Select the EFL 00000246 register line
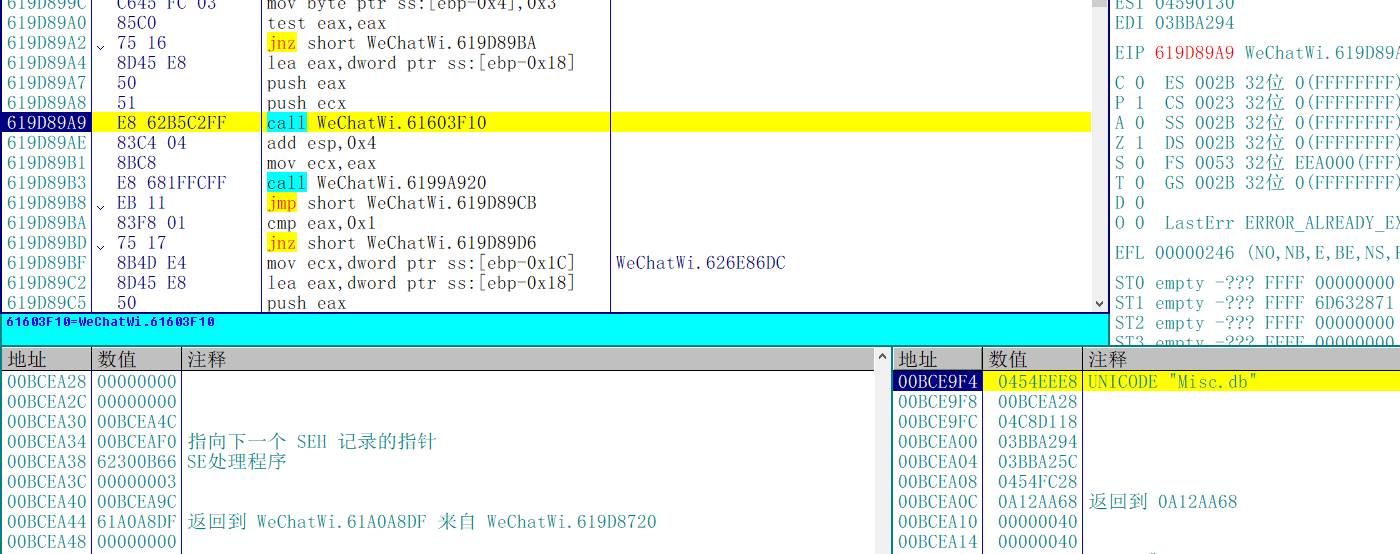 pyautogui.click(x=1257, y=253)
